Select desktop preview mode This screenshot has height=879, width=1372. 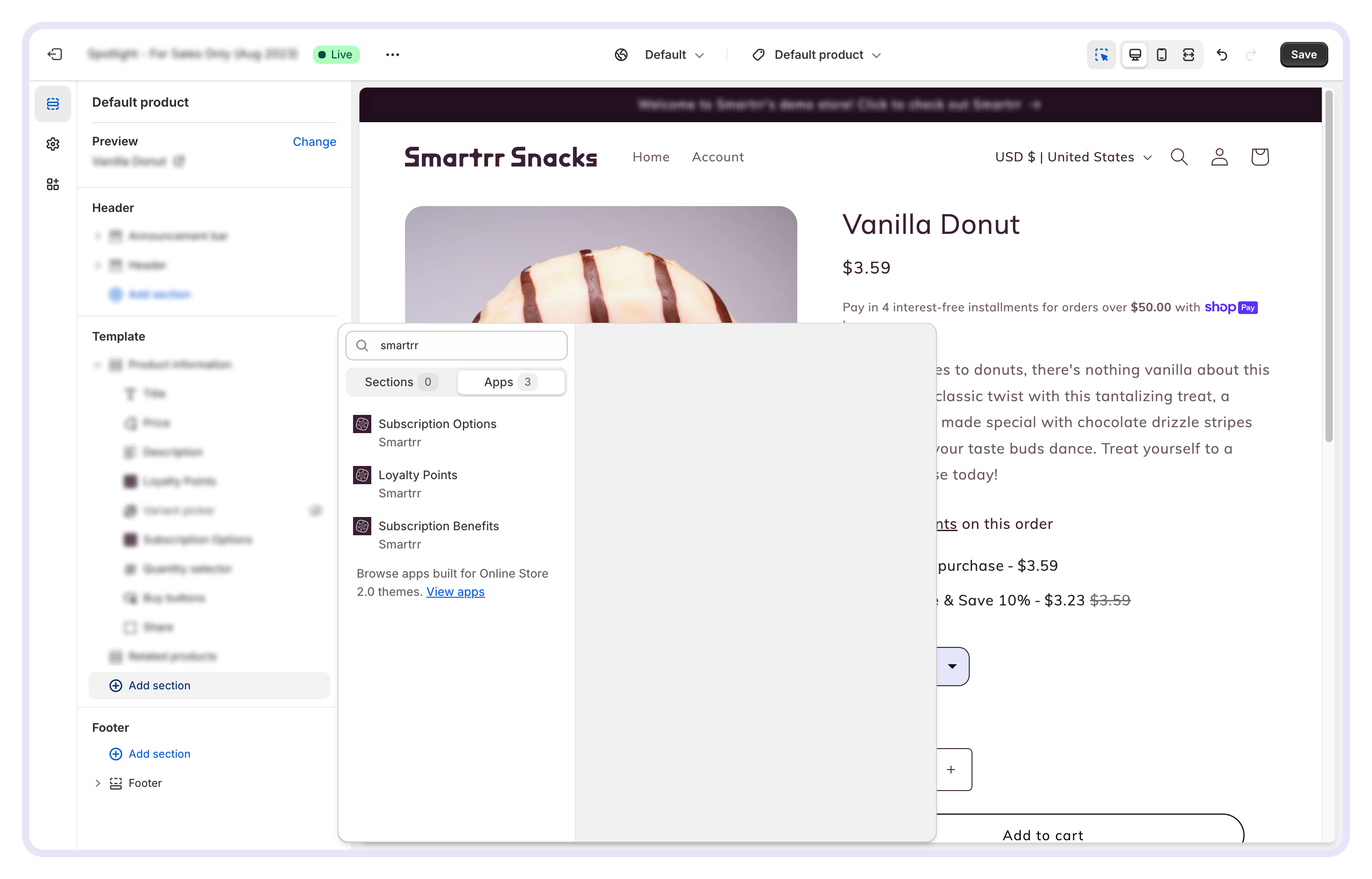1135,55
